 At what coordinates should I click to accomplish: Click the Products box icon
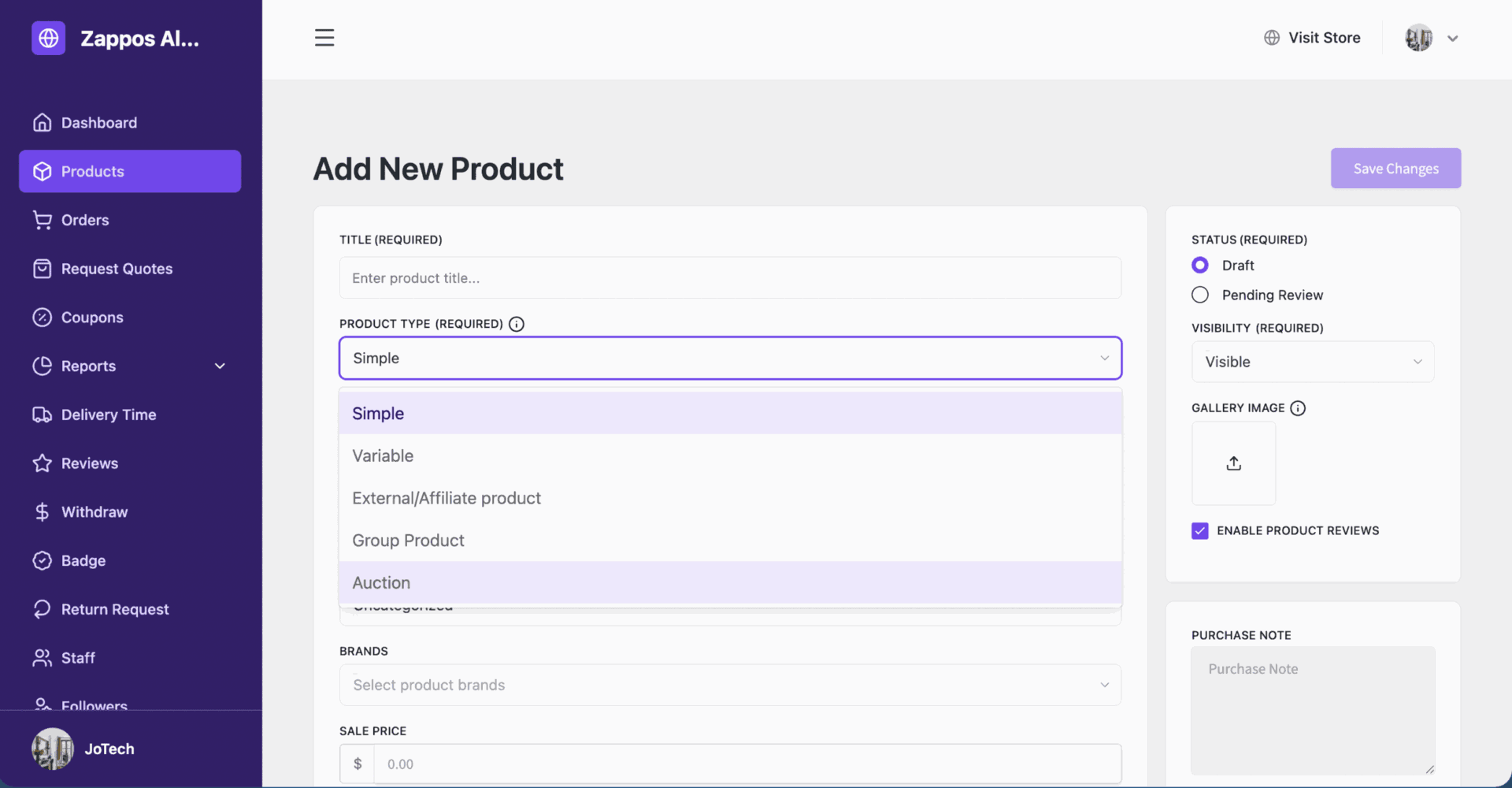[43, 172]
